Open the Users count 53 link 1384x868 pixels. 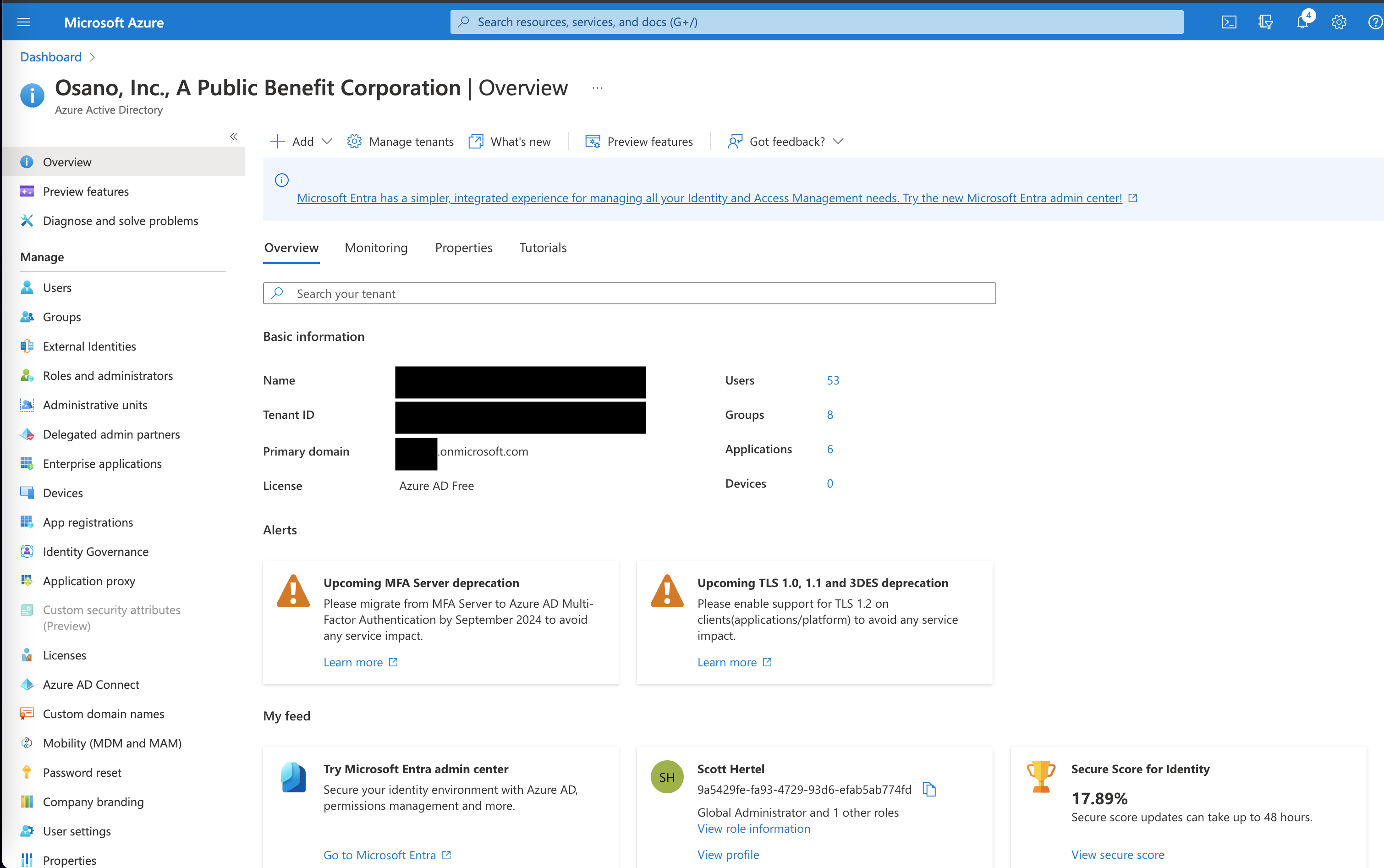832,380
